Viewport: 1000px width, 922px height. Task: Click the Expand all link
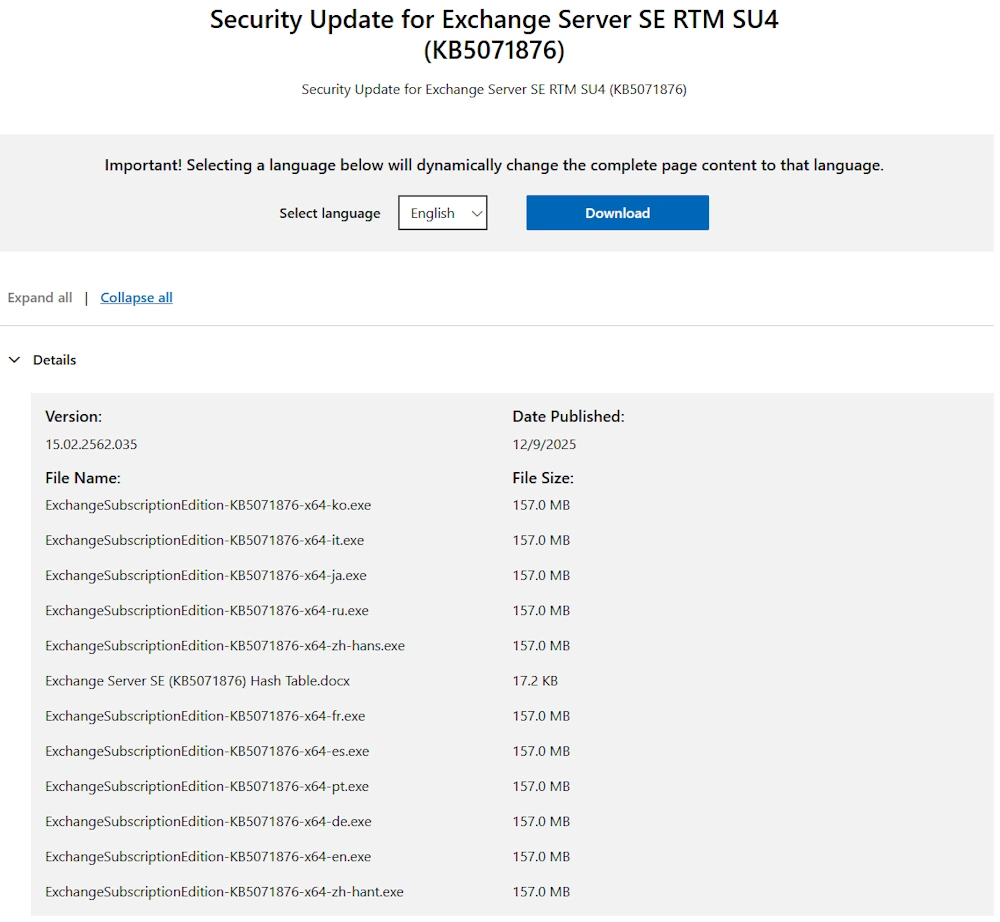[40, 298]
